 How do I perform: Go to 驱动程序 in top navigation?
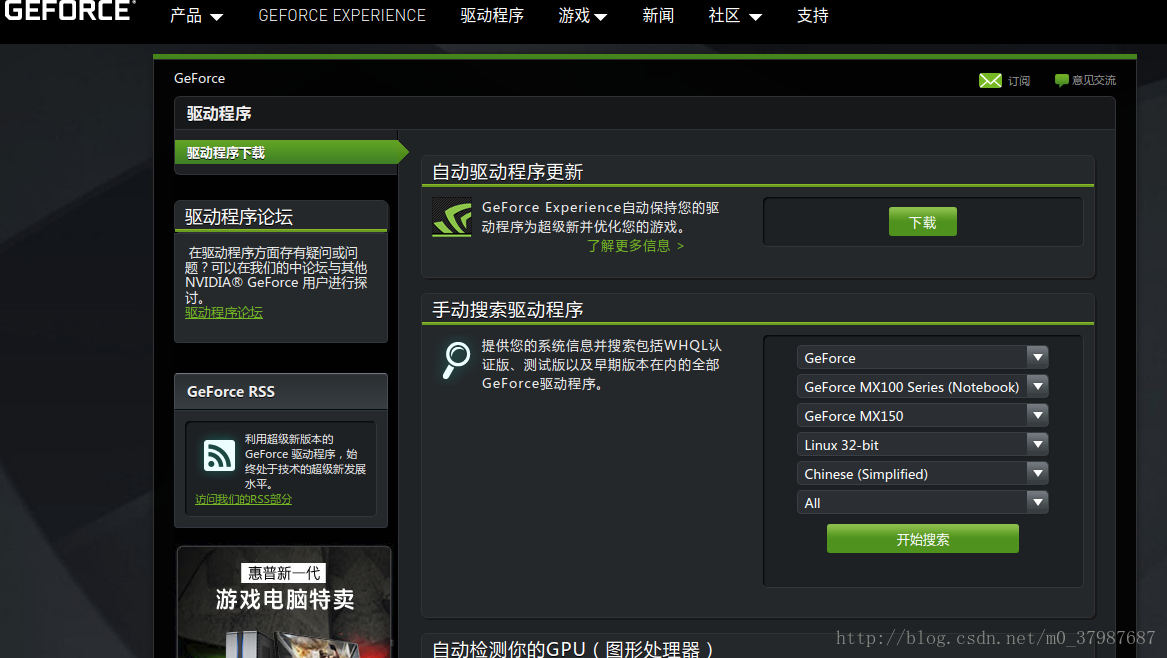coord(492,16)
